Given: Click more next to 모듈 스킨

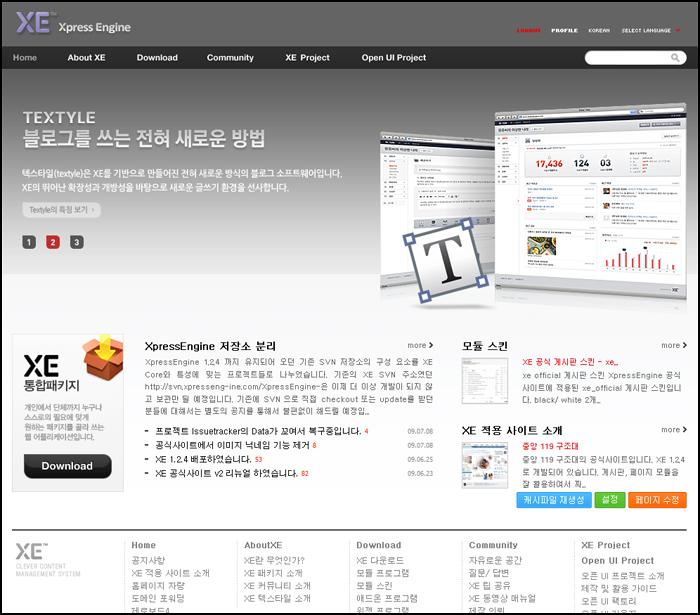Looking at the screenshot, I should tap(674, 345).
